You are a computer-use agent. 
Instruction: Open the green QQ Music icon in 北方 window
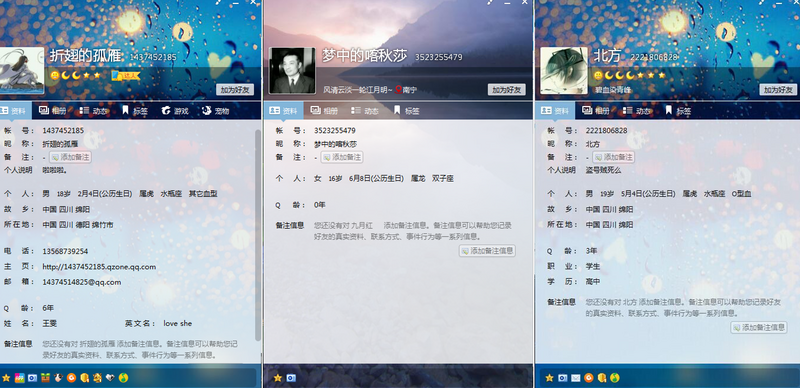click(615, 378)
